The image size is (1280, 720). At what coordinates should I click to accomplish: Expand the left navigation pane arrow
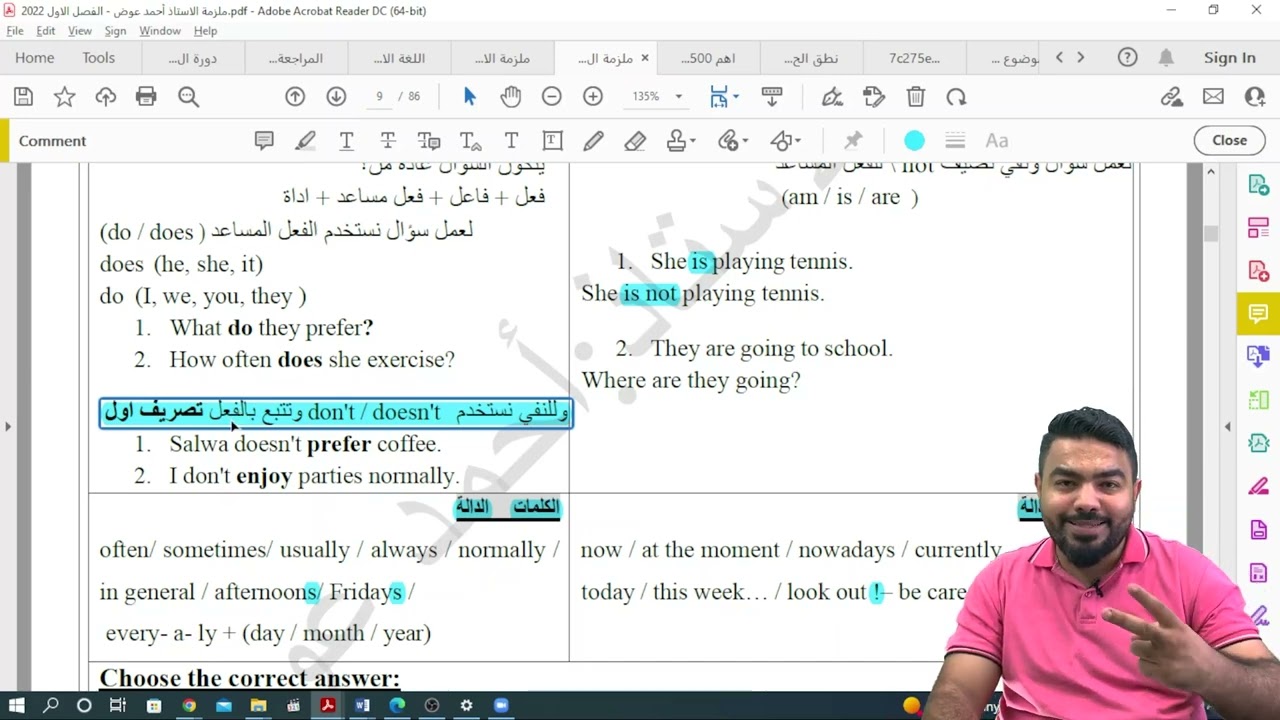click(8, 427)
